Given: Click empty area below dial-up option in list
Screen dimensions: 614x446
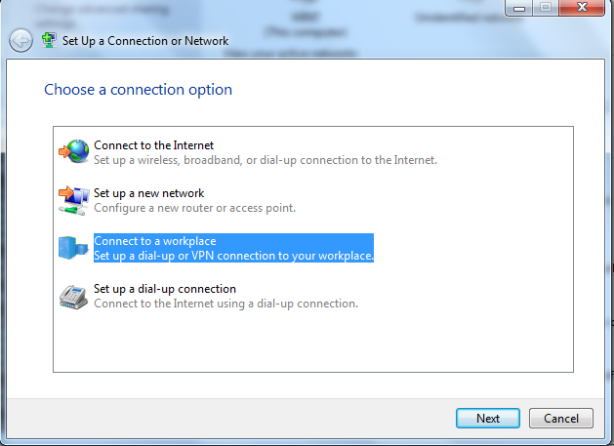Looking at the screenshot, I should coord(313,343).
